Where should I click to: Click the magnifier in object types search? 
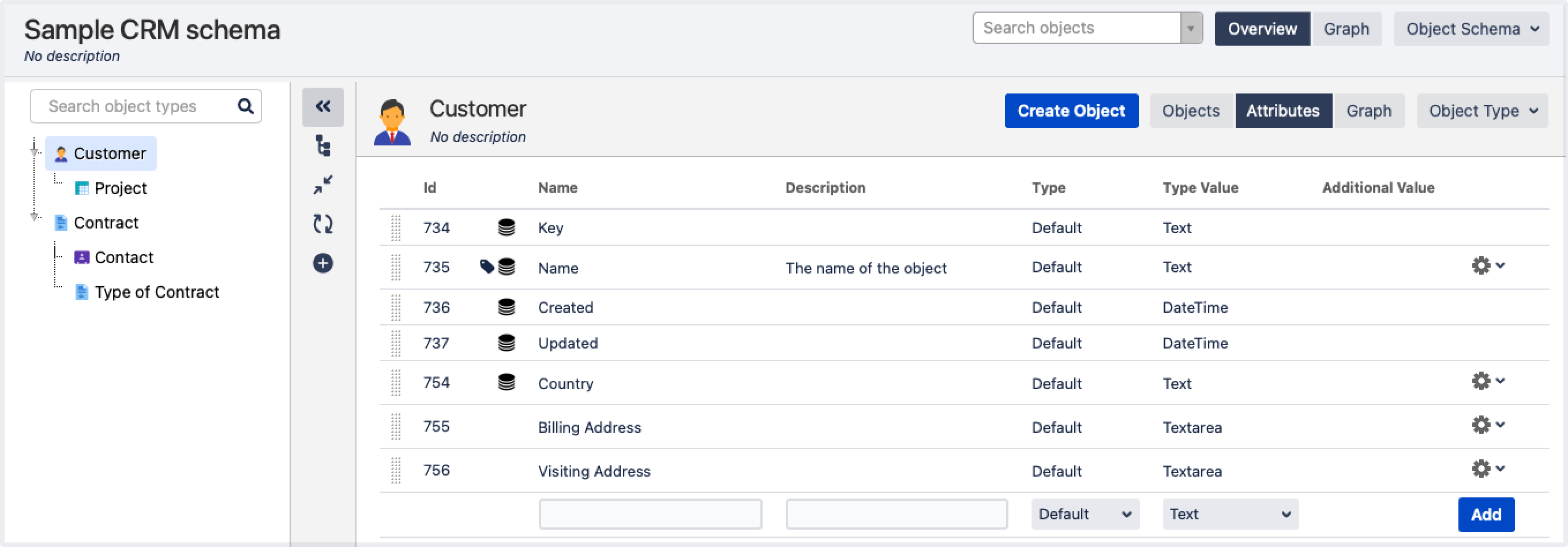[x=245, y=107]
